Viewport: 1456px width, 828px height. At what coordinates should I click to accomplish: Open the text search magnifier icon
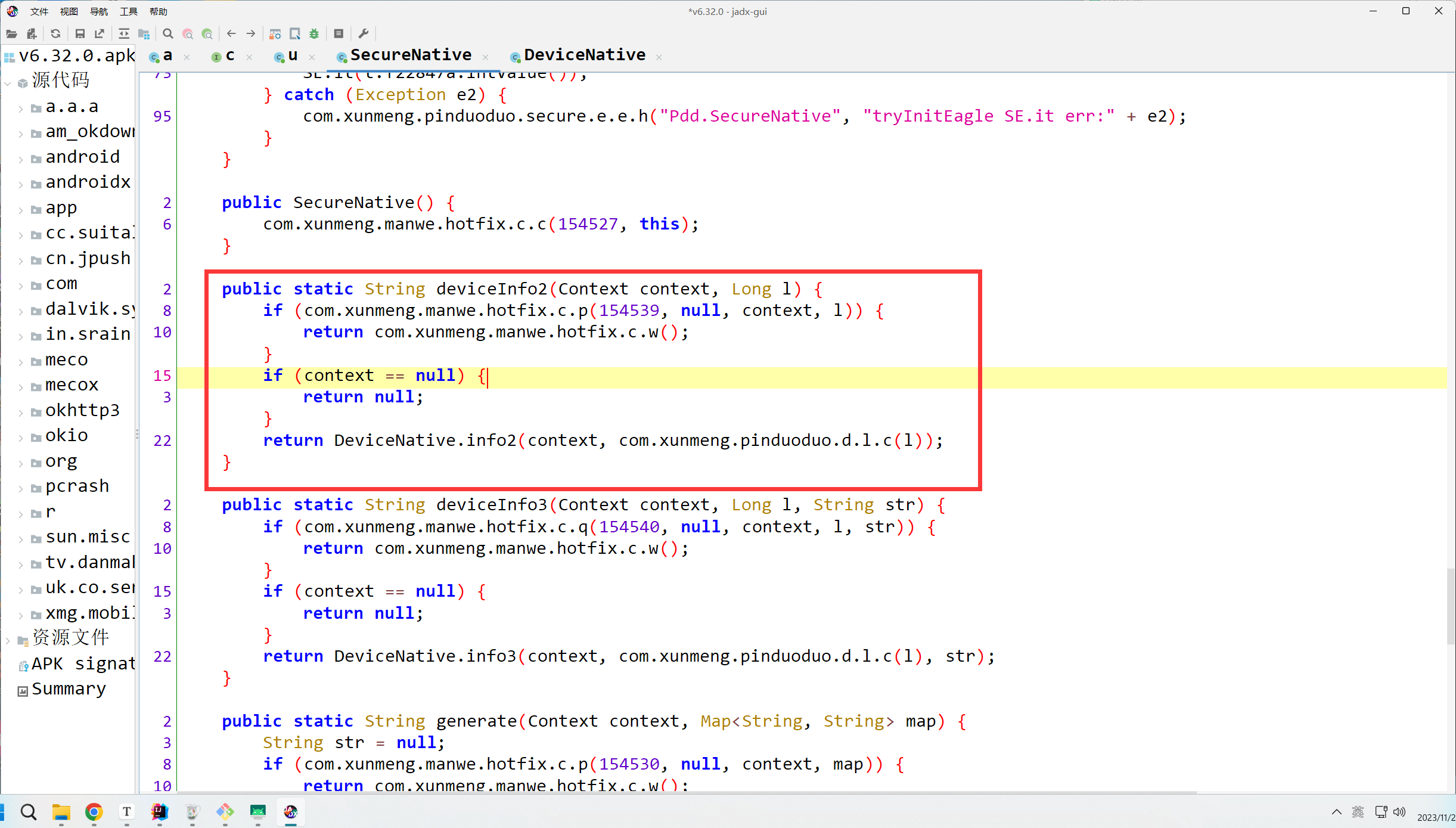168,34
